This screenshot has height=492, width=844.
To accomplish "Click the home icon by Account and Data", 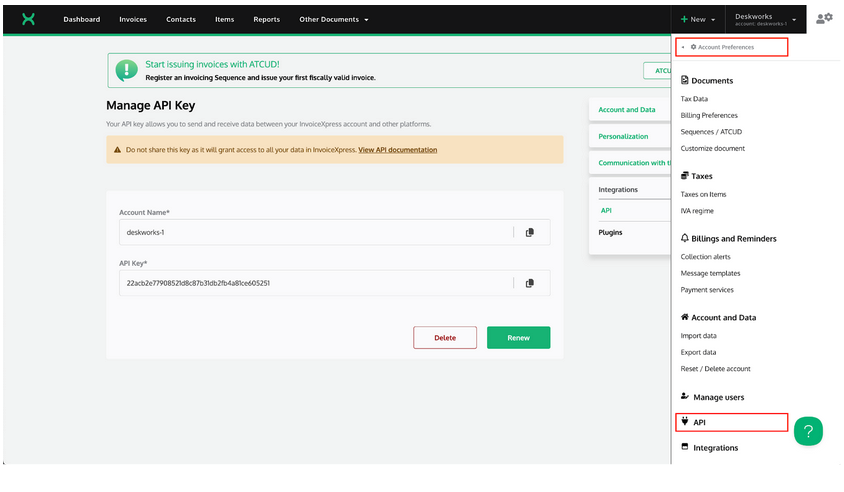I will click(x=685, y=317).
